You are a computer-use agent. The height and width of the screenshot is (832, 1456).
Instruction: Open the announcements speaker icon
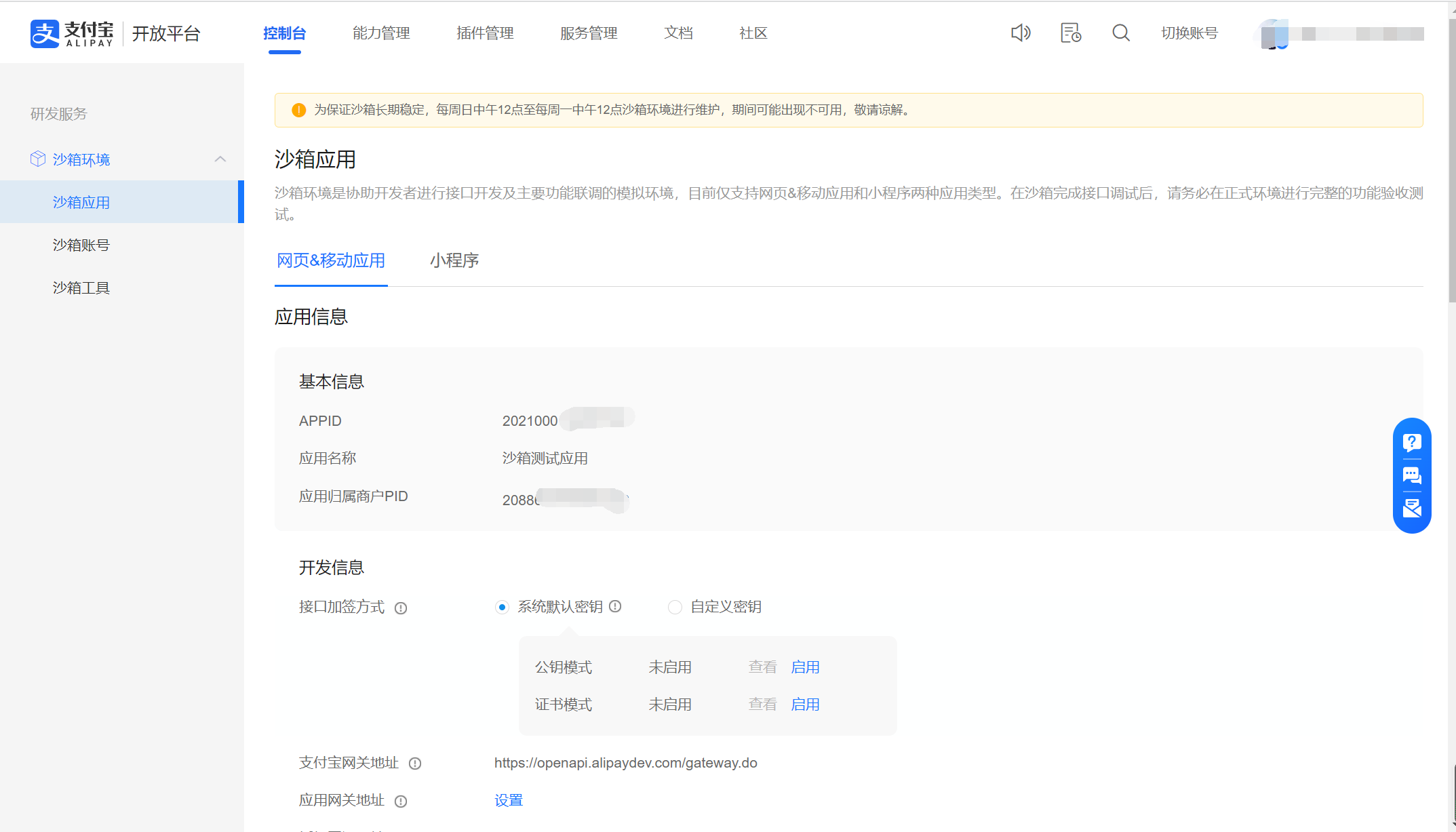(x=1021, y=33)
